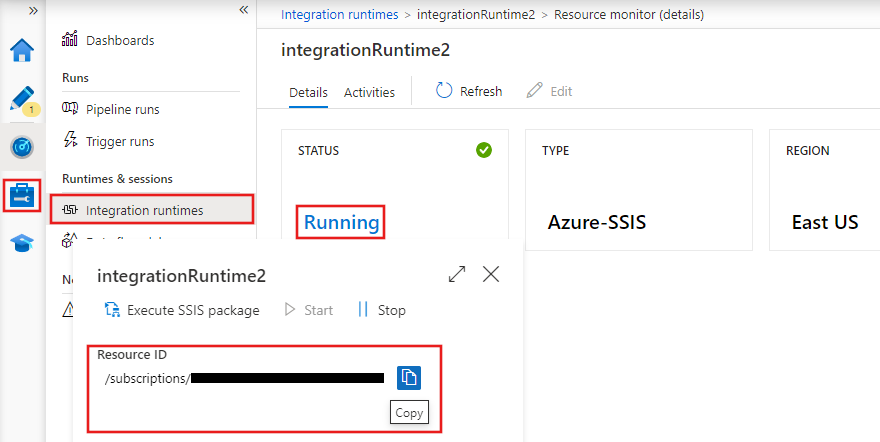Select the Details tab
The height and width of the screenshot is (442, 880).
coord(308,92)
